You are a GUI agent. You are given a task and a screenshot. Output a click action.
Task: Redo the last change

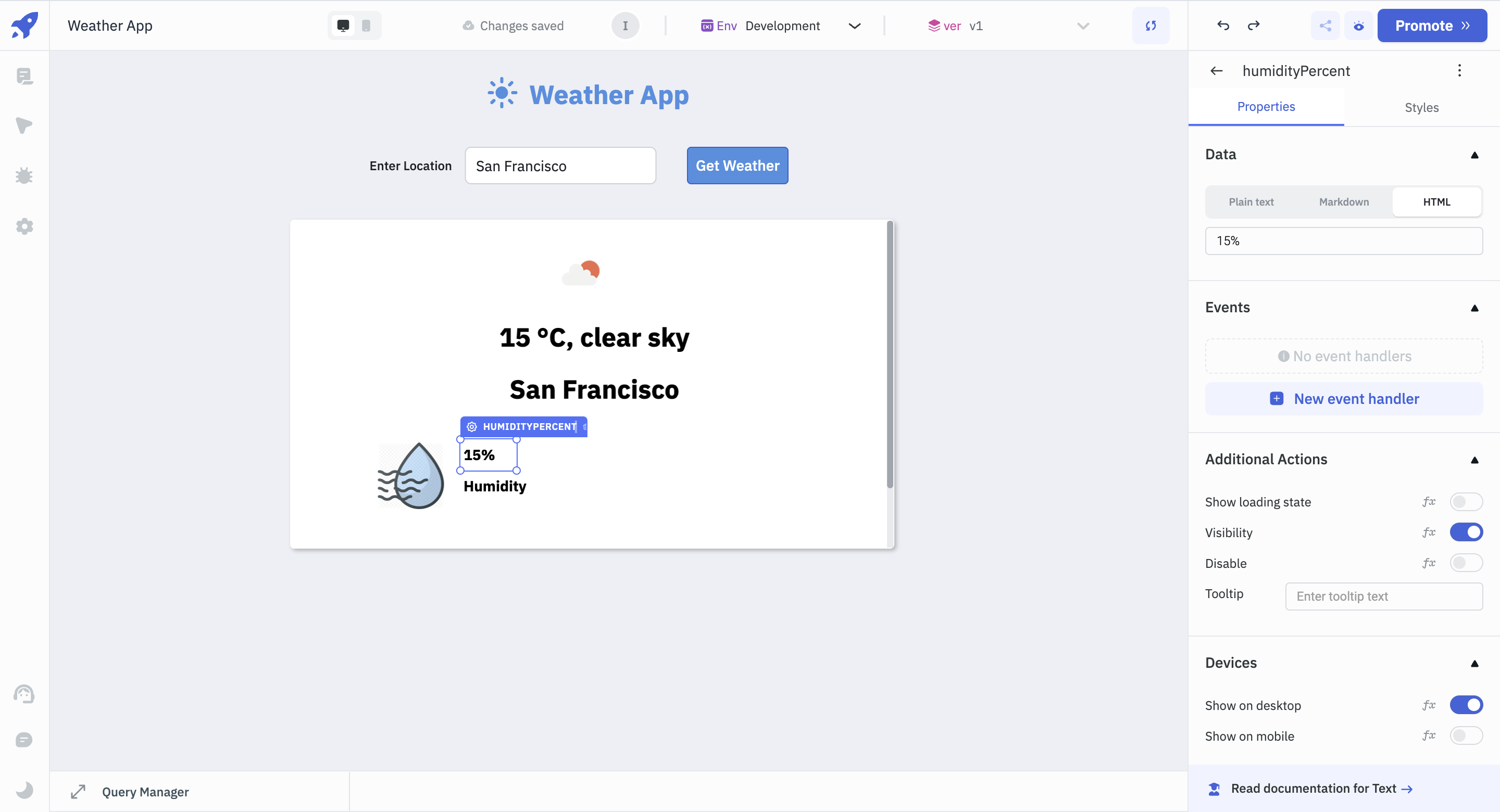tap(1254, 26)
